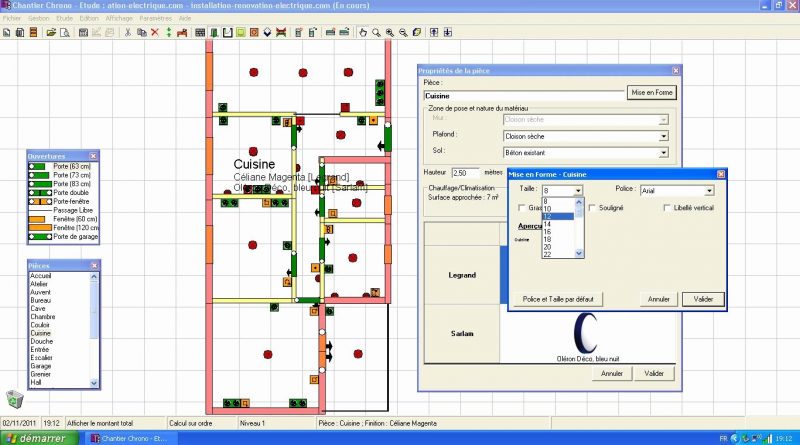
Task: Open the Taille size dropdown arrow
Action: click(x=578, y=190)
